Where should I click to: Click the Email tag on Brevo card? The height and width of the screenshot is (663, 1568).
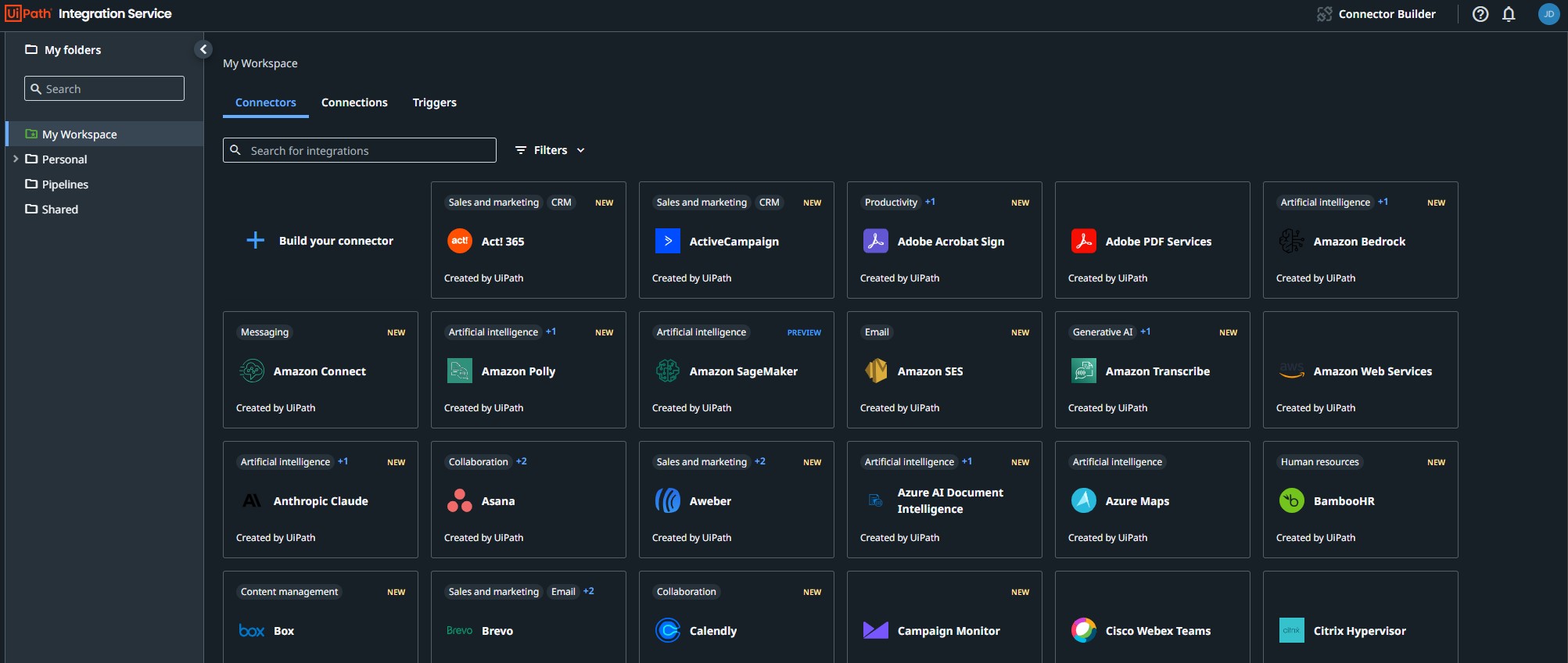563,592
